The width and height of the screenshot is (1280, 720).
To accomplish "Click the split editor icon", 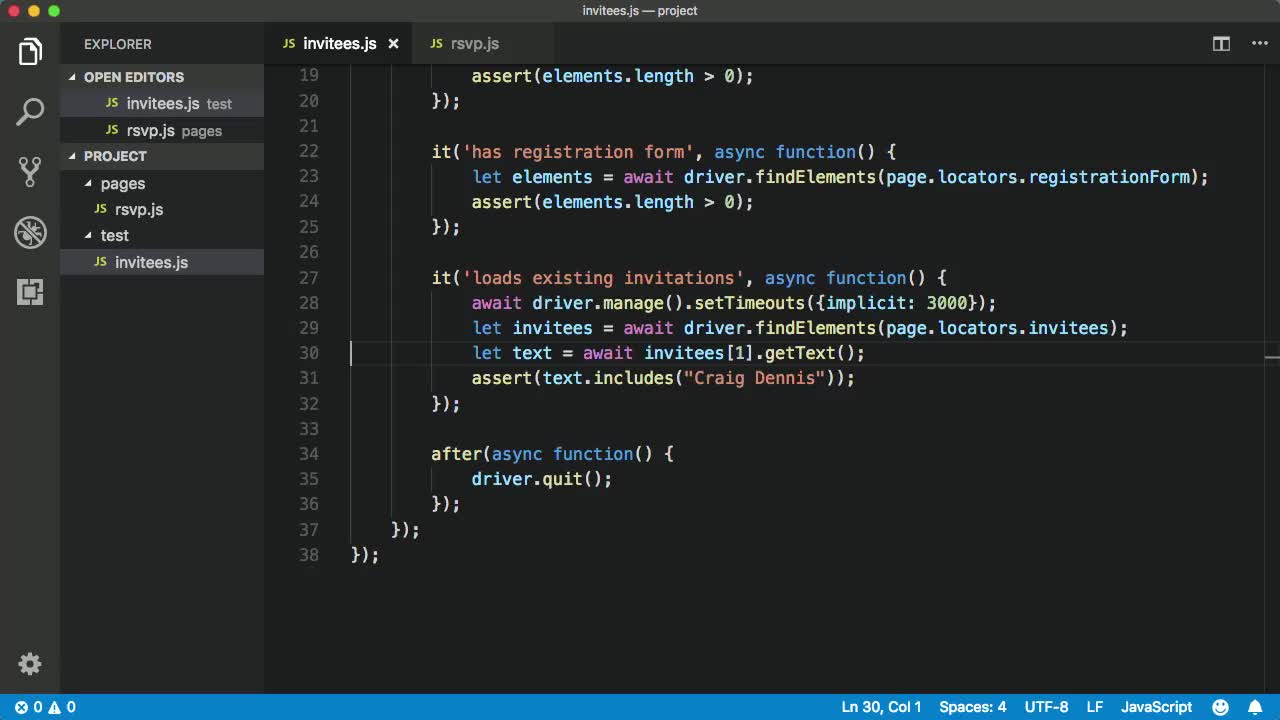I will point(1221,44).
